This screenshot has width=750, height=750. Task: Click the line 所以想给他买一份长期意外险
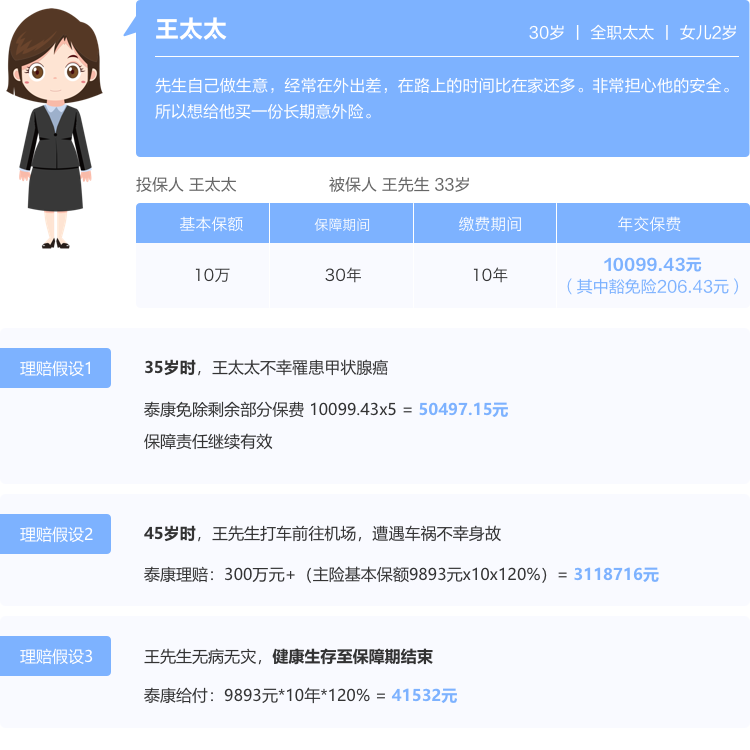tap(264, 111)
